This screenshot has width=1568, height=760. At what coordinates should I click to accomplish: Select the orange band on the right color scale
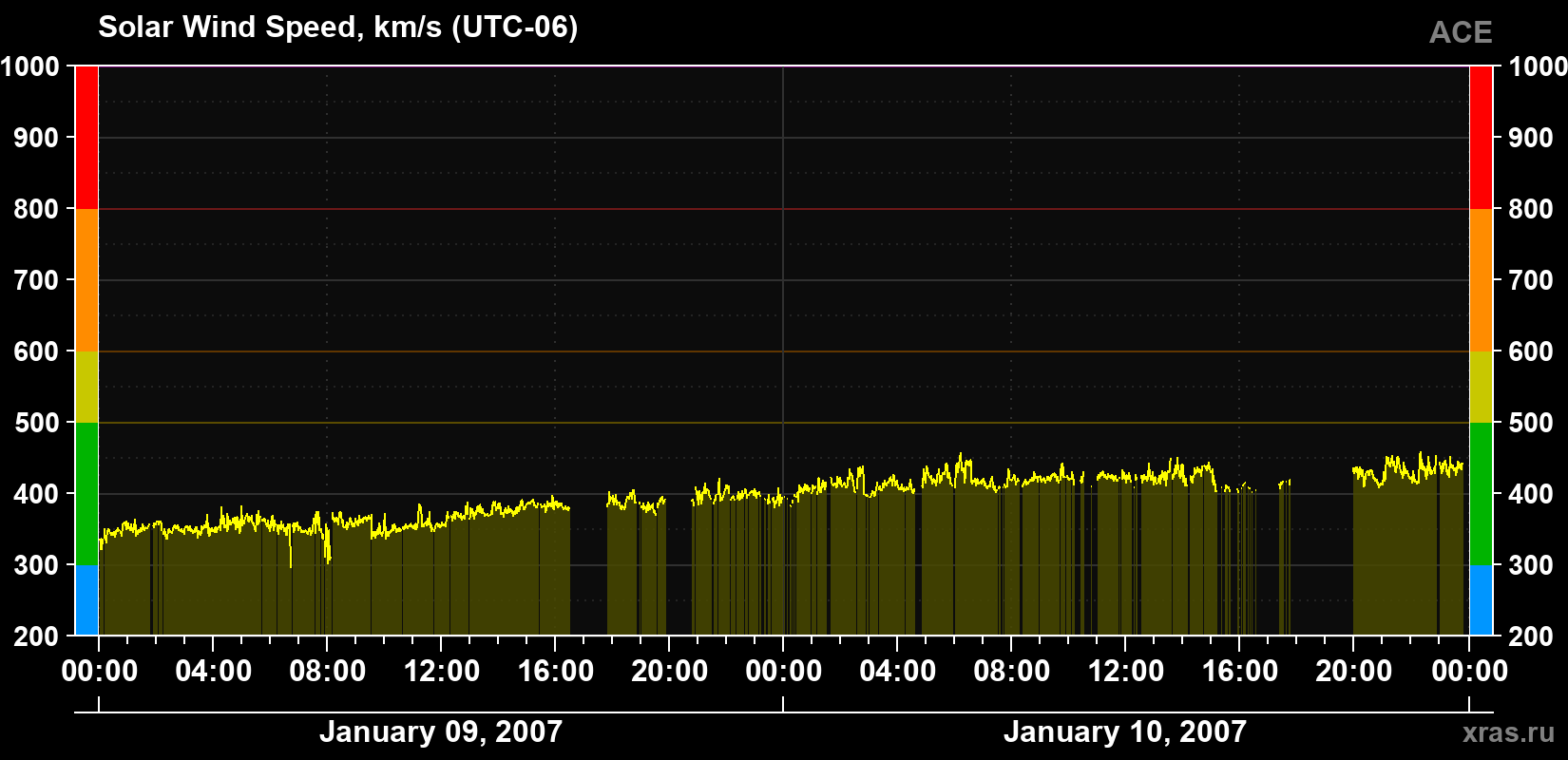1481,280
